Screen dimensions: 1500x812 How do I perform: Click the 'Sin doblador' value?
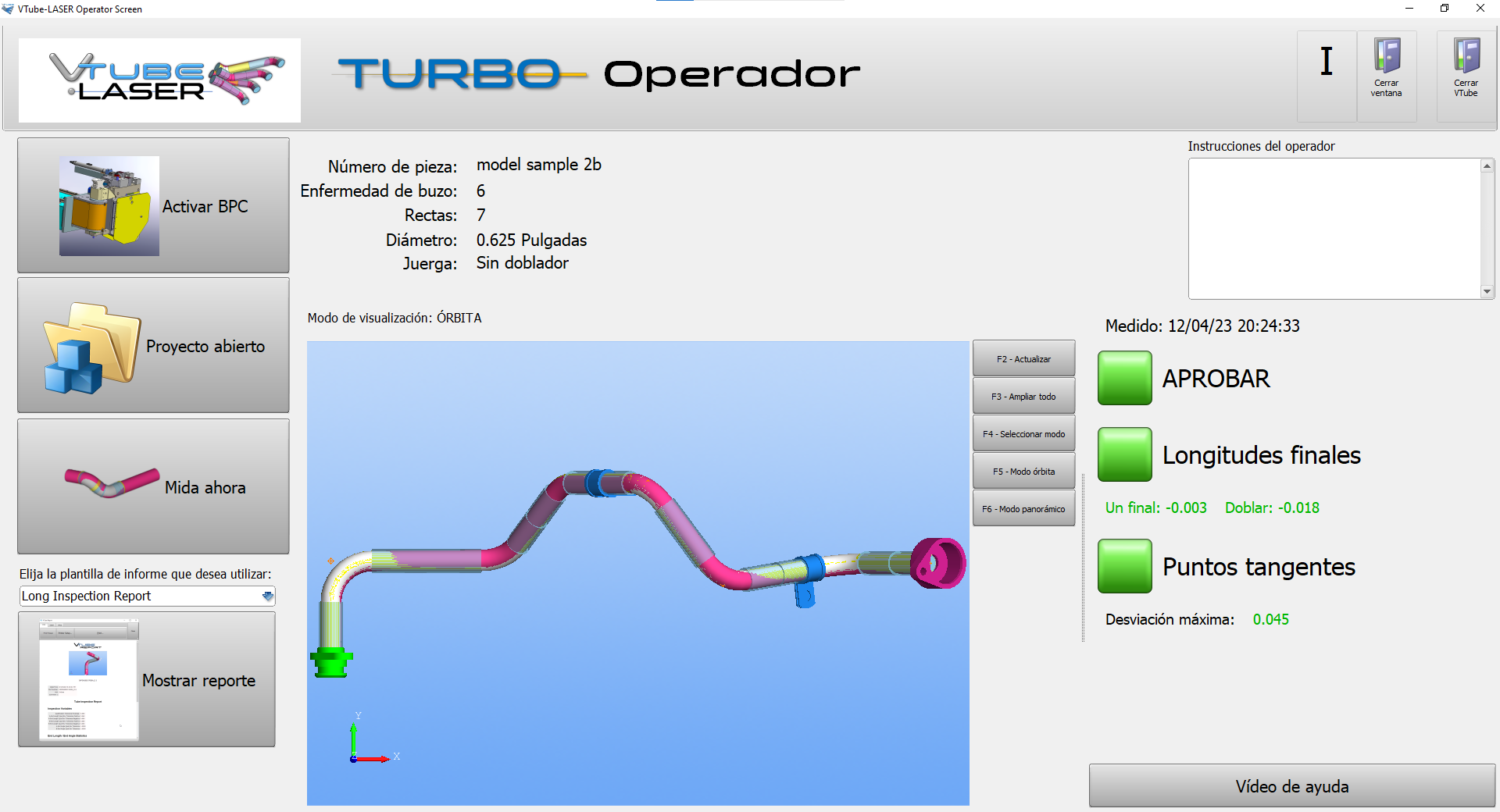pos(523,263)
